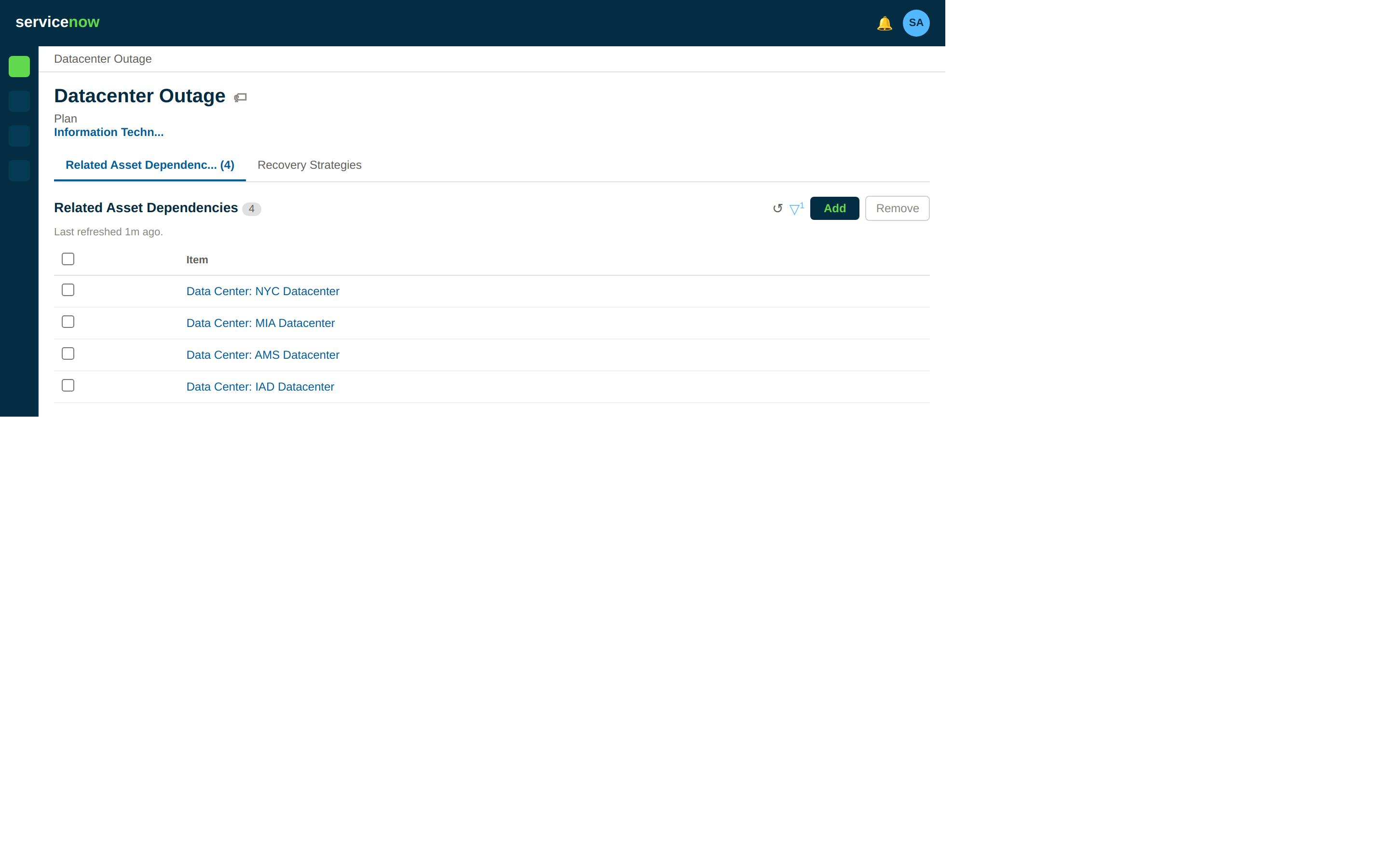Open Data Center: AMS Datacenter link
Viewport: 1389px width, 868px height.
pos(262,355)
